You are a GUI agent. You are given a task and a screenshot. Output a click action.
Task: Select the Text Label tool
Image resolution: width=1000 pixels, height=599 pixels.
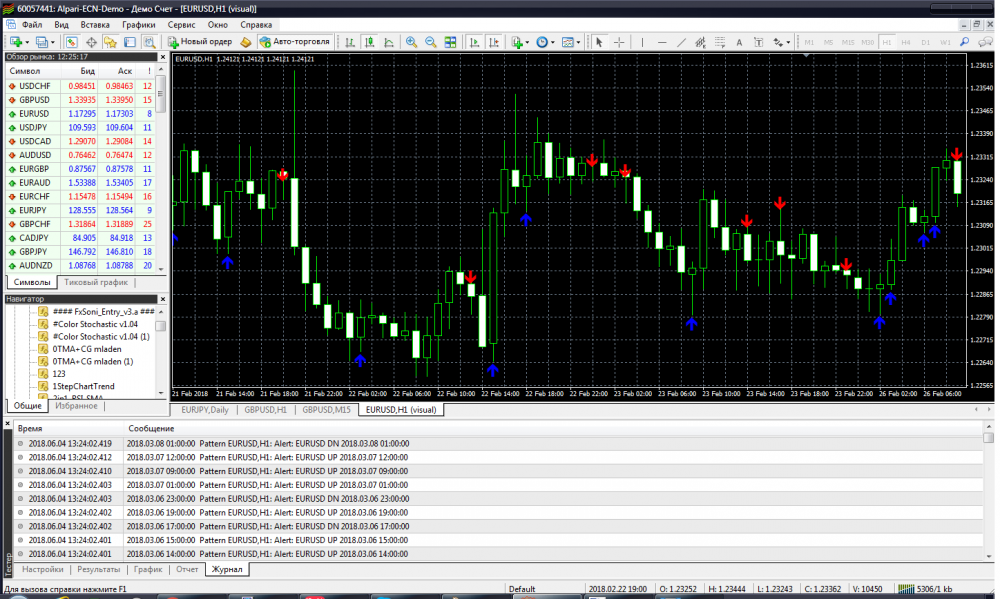(758, 42)
